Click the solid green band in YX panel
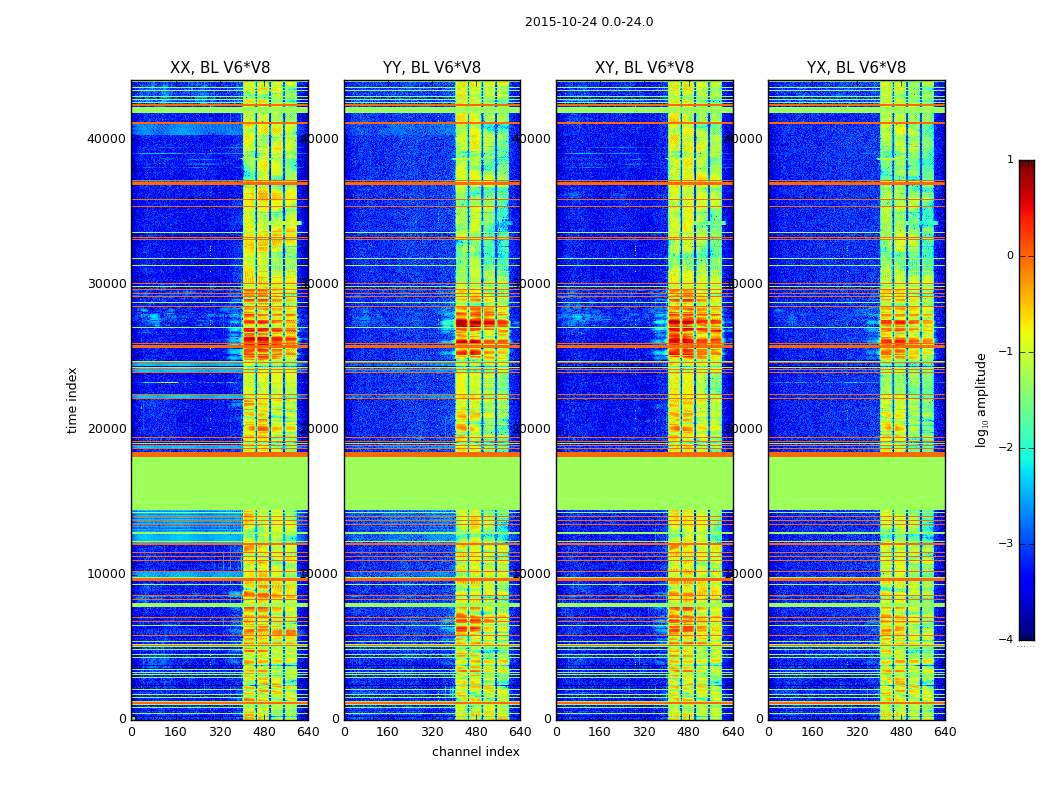The width and height of the screenshot is (1050, 800). (x=856, y=482)
